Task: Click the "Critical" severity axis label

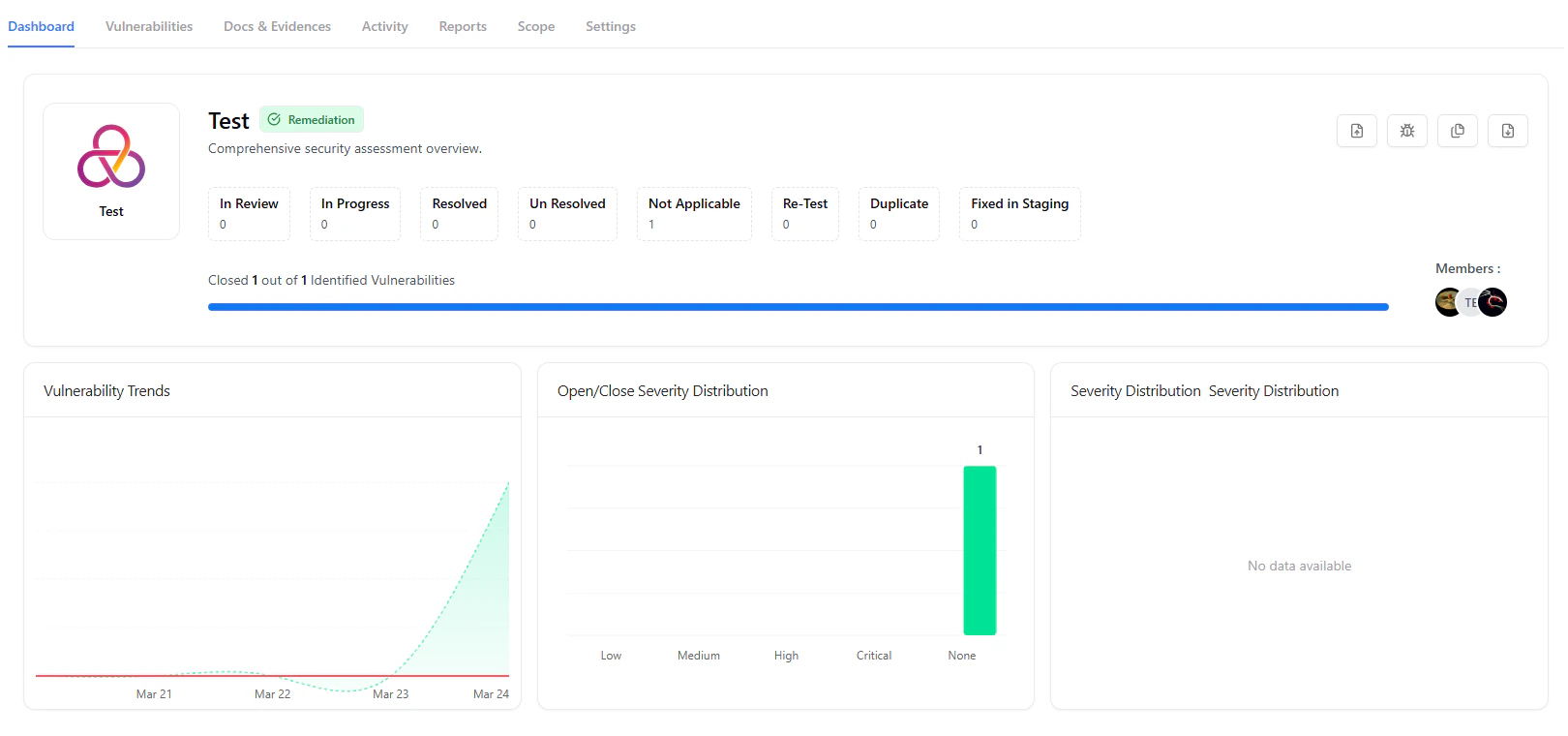Action: 874,656
